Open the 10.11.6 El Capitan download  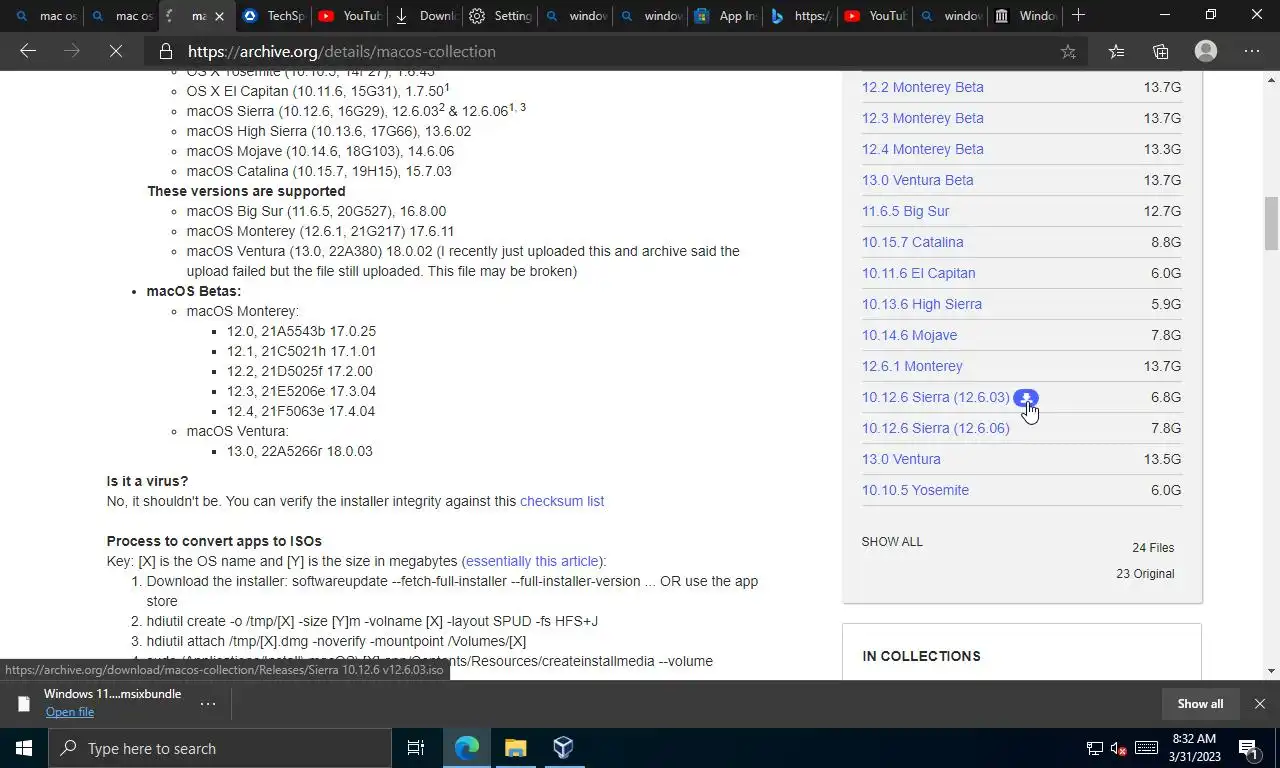click(918, 273)
